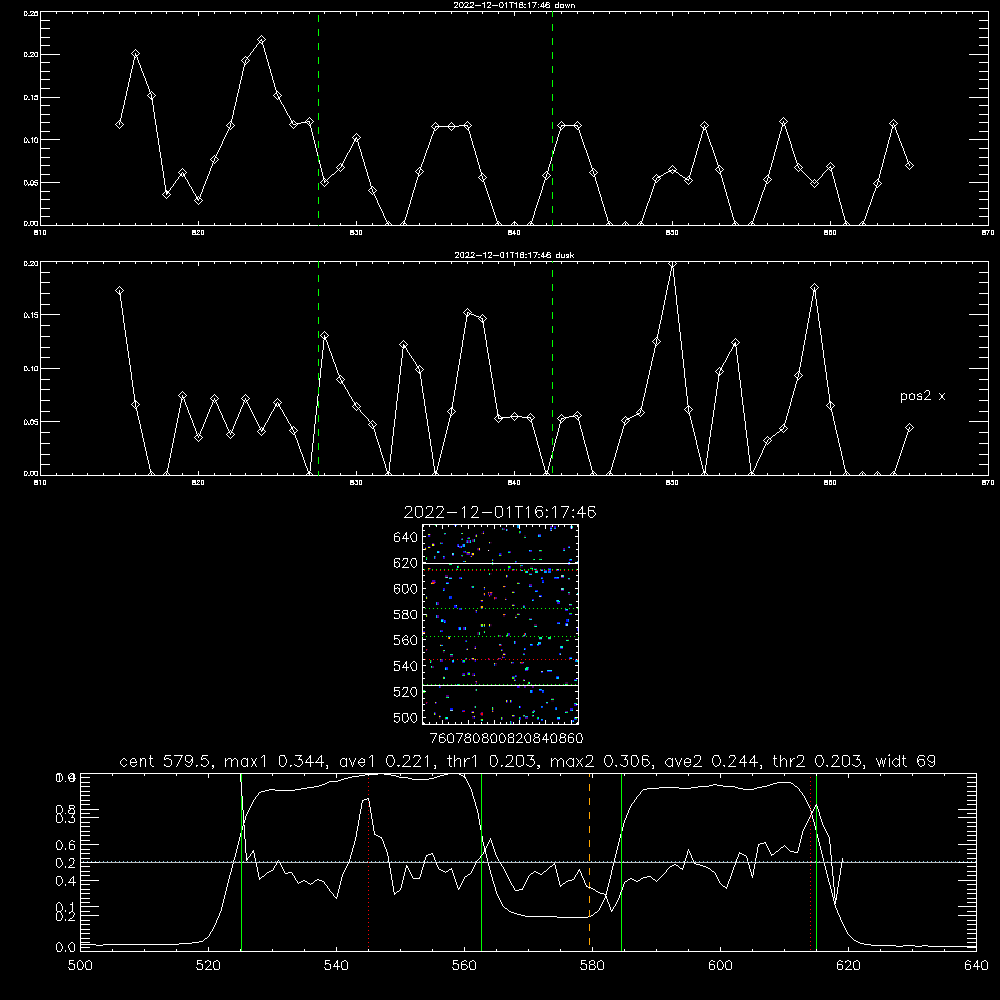The image size is (1000, 1000).
Task: Click the '560' x-axis label of bottom plot
Action: pyautogui.click(x=464, y=966)
